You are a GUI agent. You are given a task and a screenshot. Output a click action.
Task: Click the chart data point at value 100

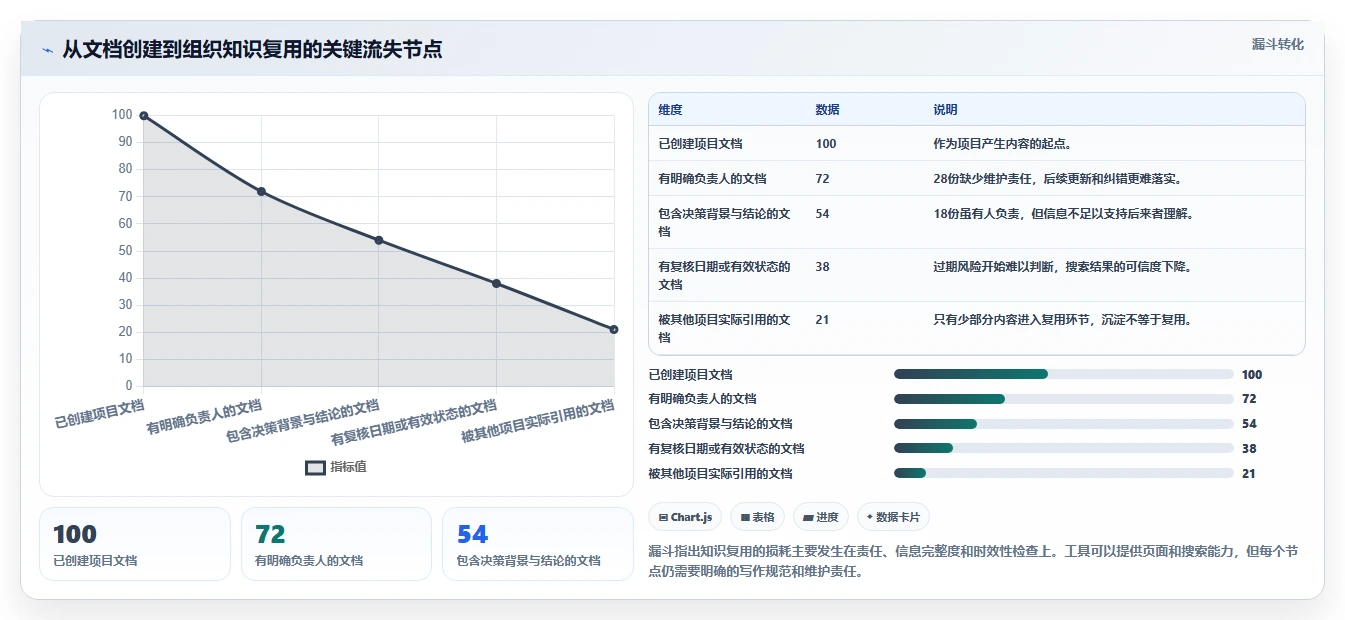[144, 116]
